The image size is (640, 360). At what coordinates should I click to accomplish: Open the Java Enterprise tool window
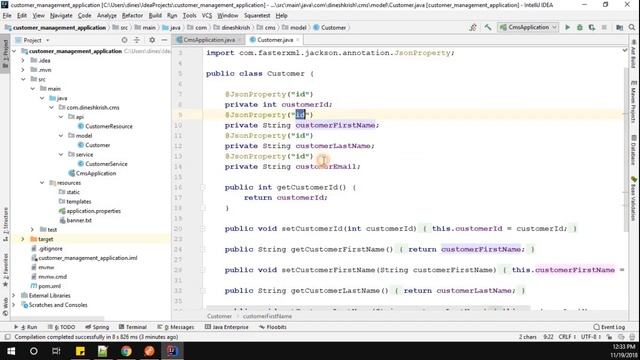(x=227, y=327)
